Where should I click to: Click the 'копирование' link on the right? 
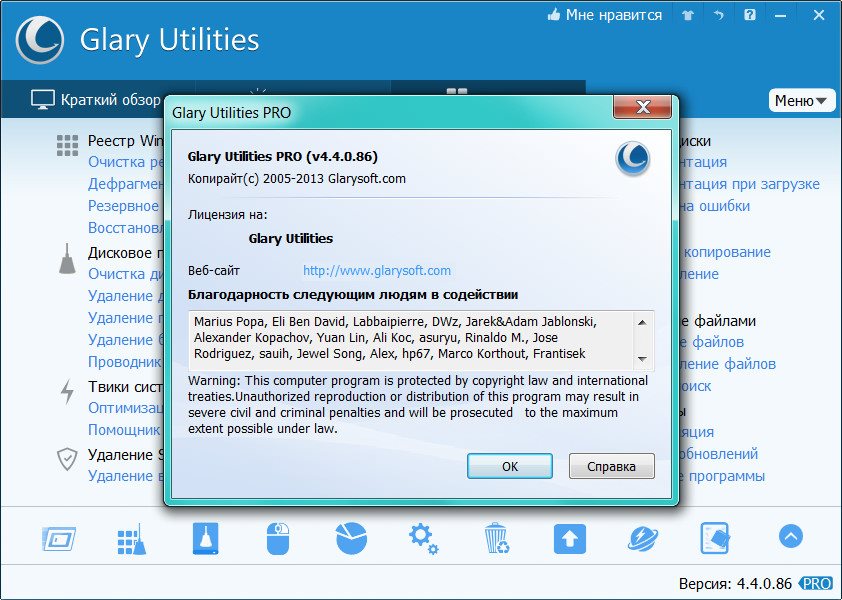pos(727,252)
